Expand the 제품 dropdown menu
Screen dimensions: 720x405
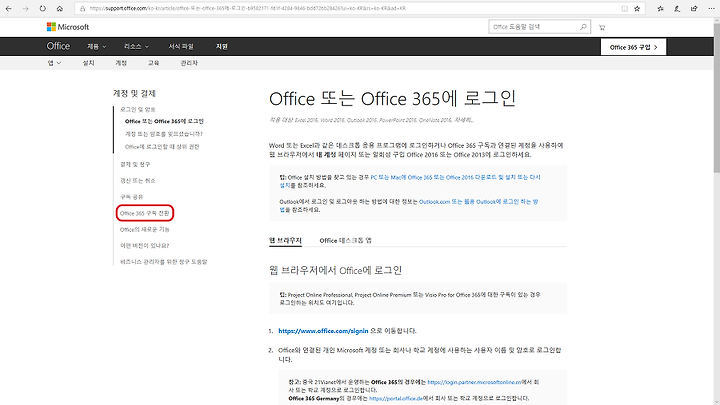coord(96,47)
